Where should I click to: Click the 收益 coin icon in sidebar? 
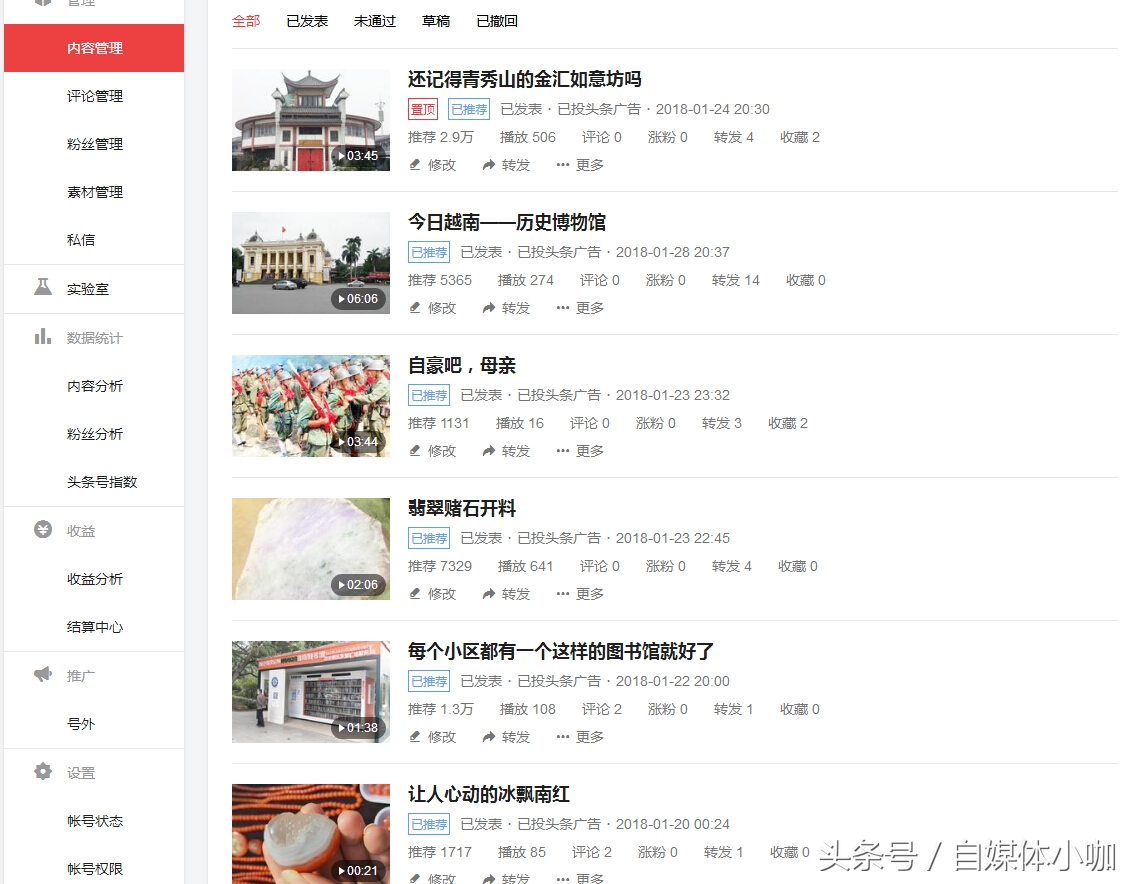tap(43, 530)
